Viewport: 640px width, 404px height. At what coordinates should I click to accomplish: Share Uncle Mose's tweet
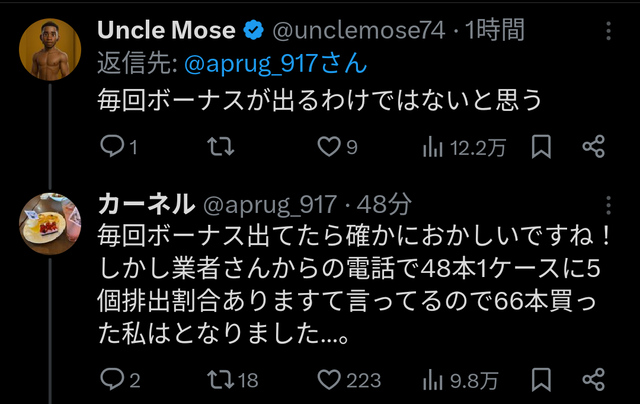(x=593, y=147)
